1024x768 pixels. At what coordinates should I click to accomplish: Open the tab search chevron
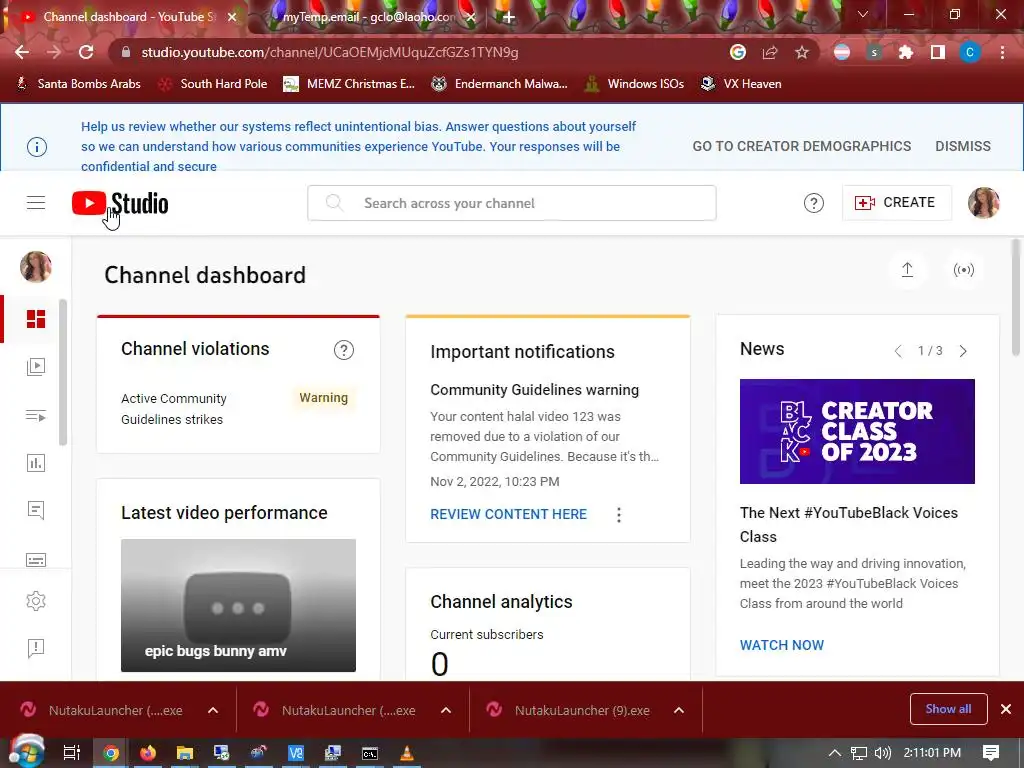[x=863, y=14]
